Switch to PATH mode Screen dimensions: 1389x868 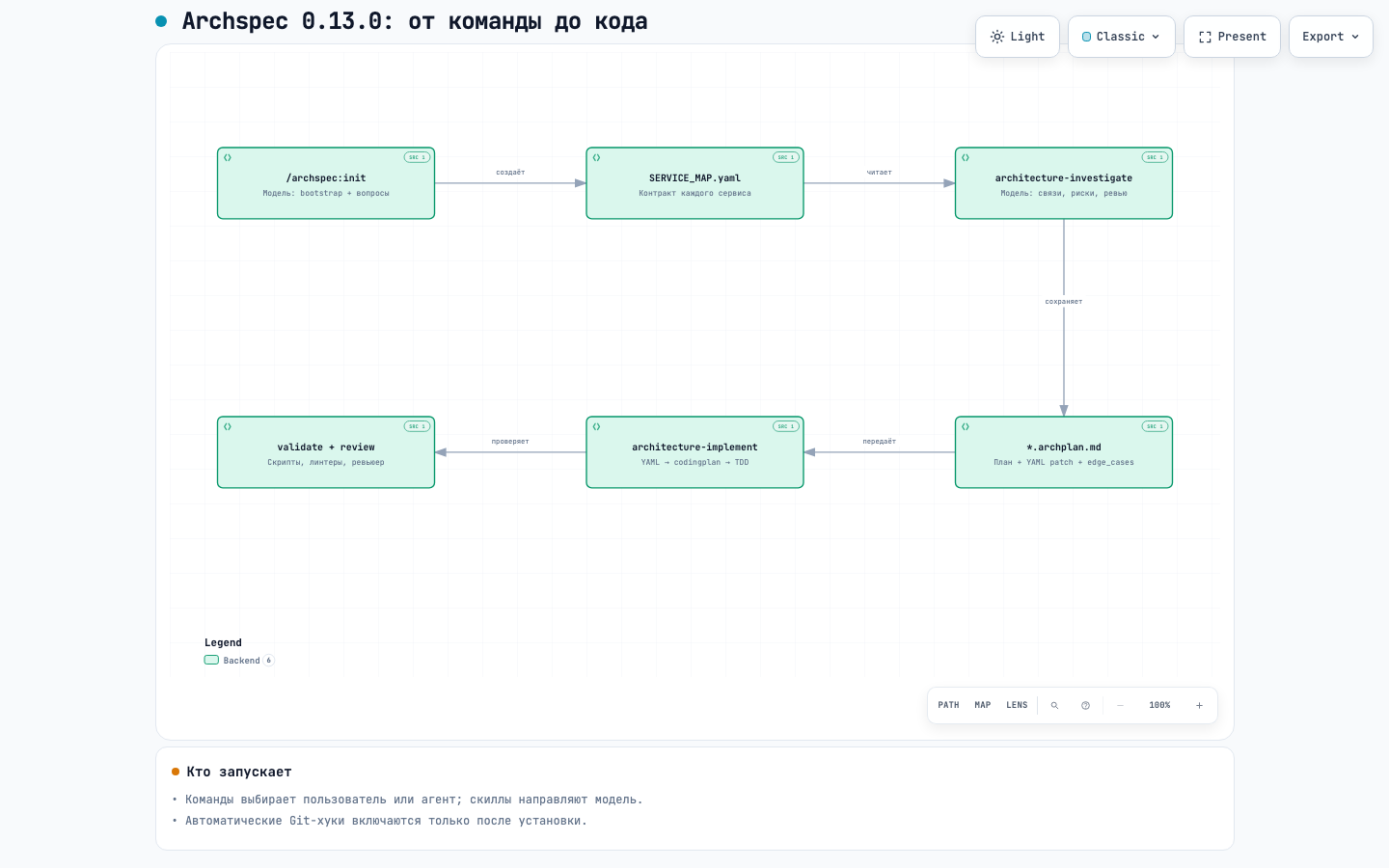coord(948,705)
